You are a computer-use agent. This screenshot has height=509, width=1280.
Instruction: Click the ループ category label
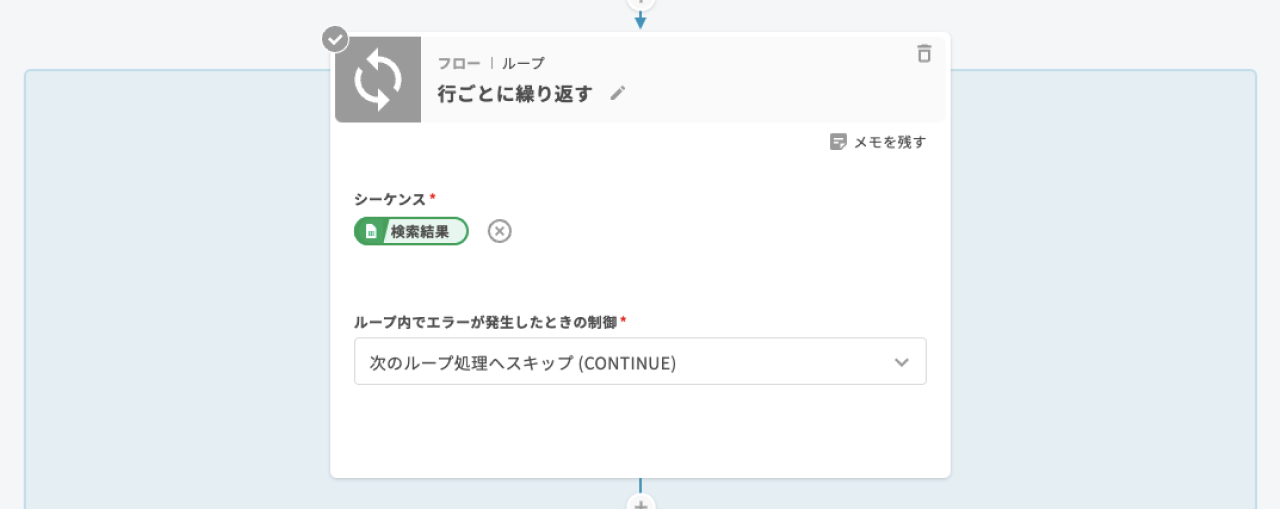[x=523, y=63]
